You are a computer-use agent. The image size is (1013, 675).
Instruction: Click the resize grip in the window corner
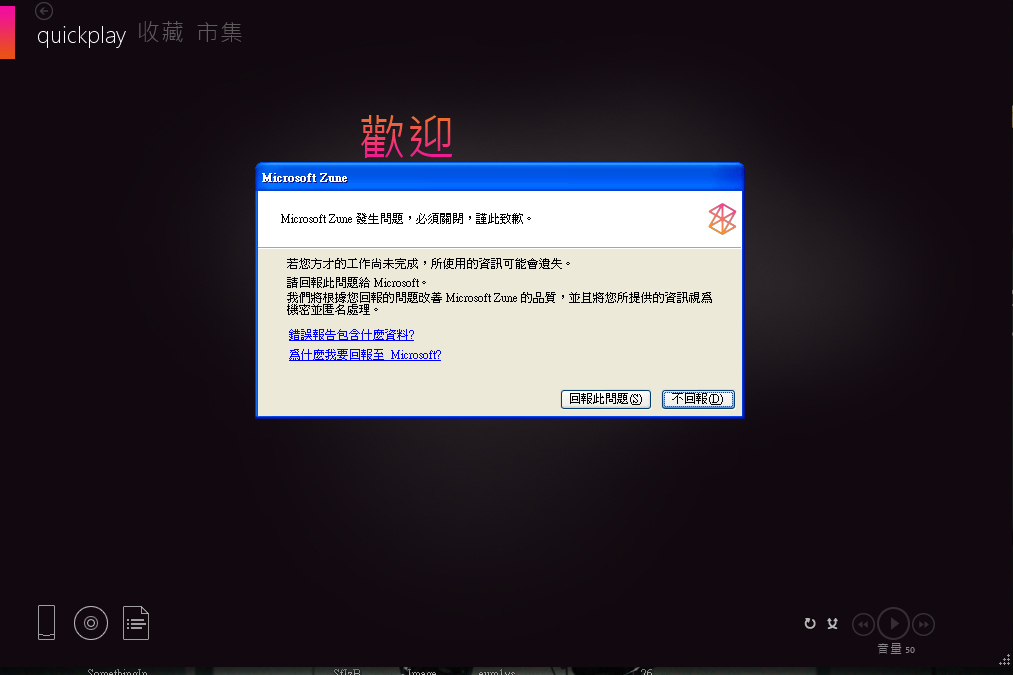(1005, 659)
